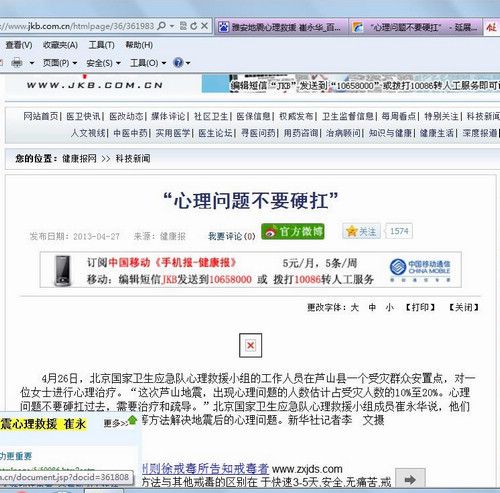The height and width of the screenshot is (493, 500).
Task: Click the address bar URL field
Action: [77, 26]
